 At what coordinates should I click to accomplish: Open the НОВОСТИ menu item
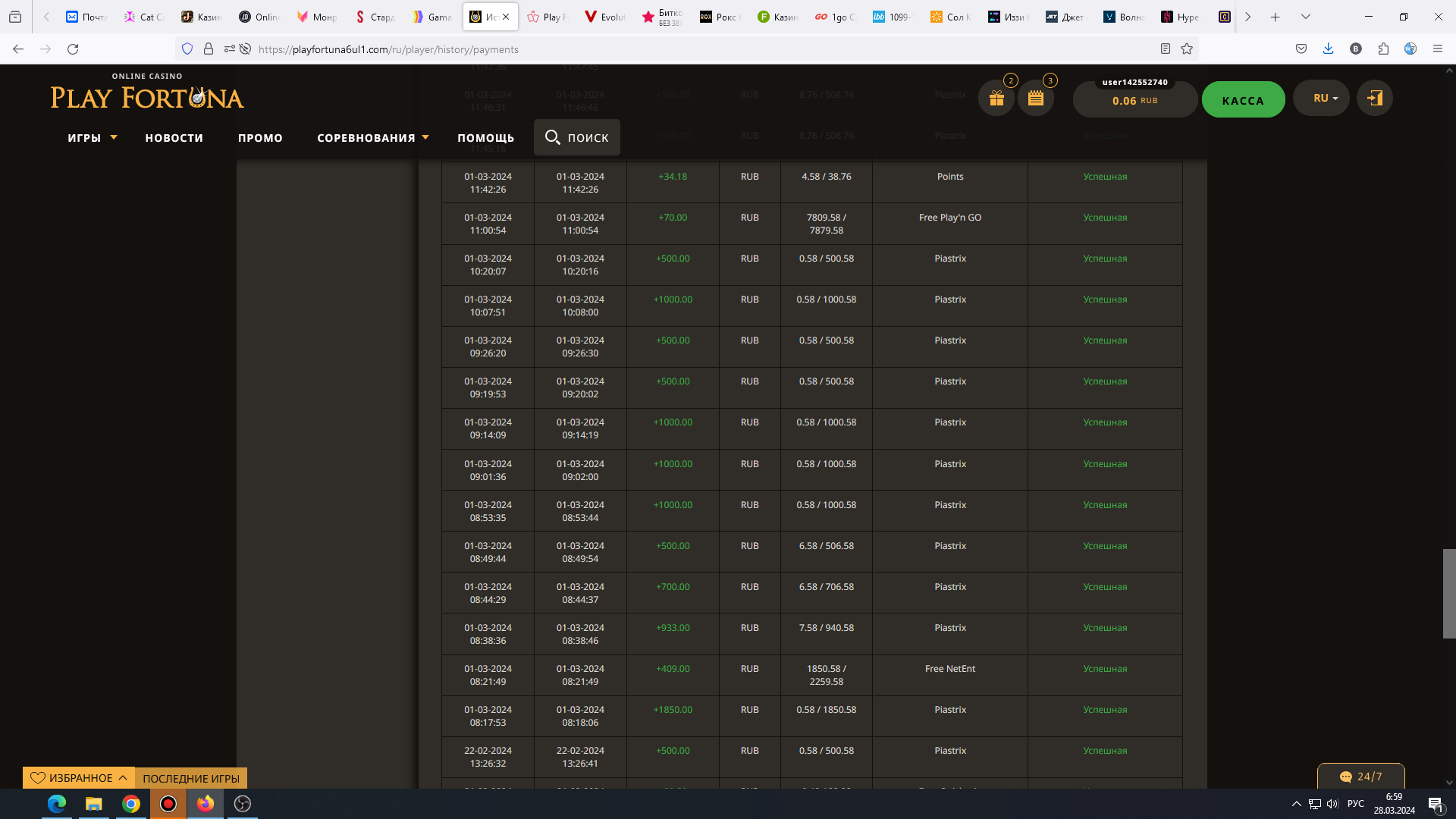[174, 138]
